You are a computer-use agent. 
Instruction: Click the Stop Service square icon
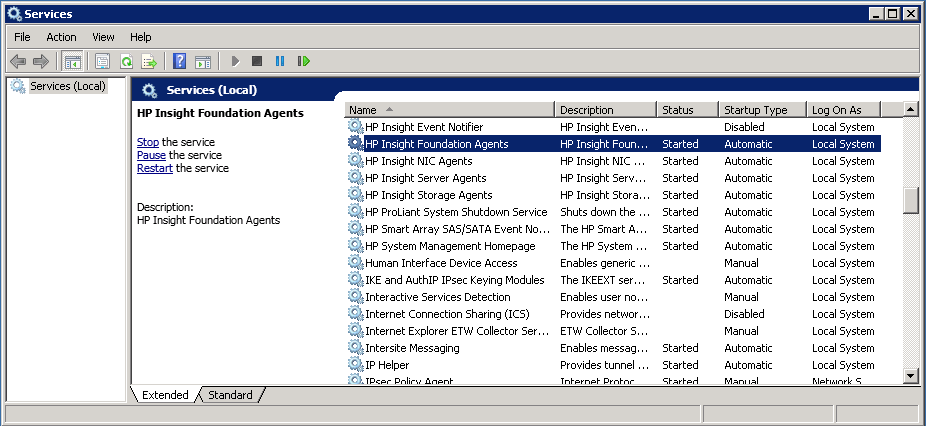257,61
